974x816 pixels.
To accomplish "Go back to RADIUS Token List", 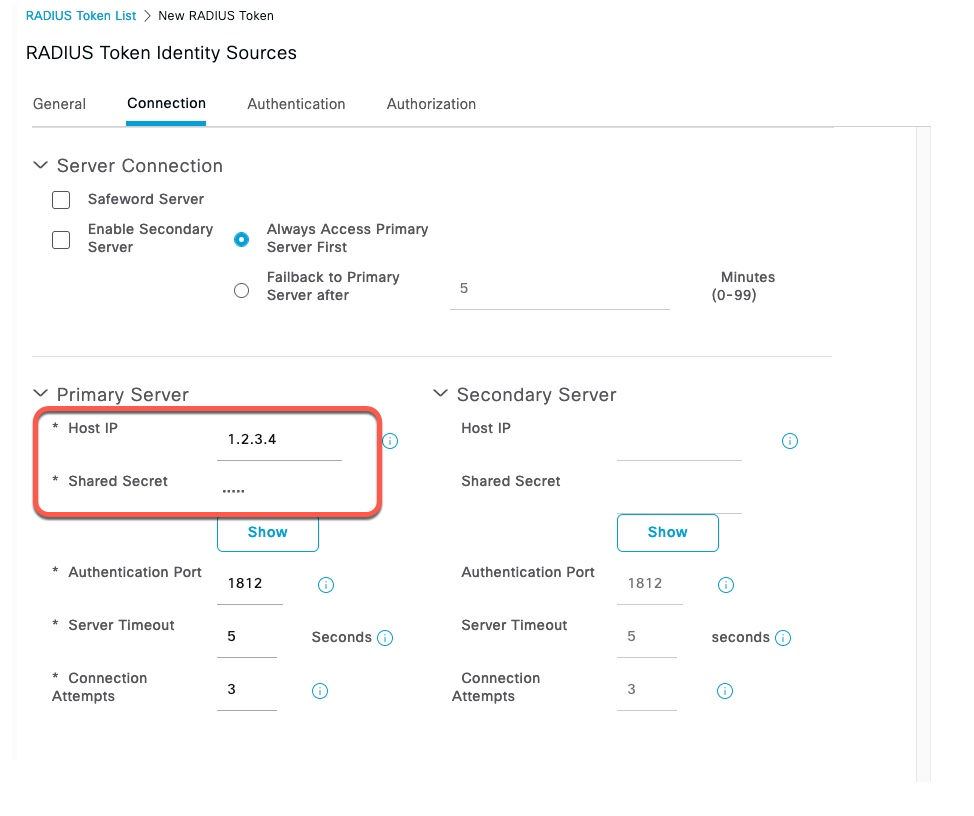I will (81, 16).
